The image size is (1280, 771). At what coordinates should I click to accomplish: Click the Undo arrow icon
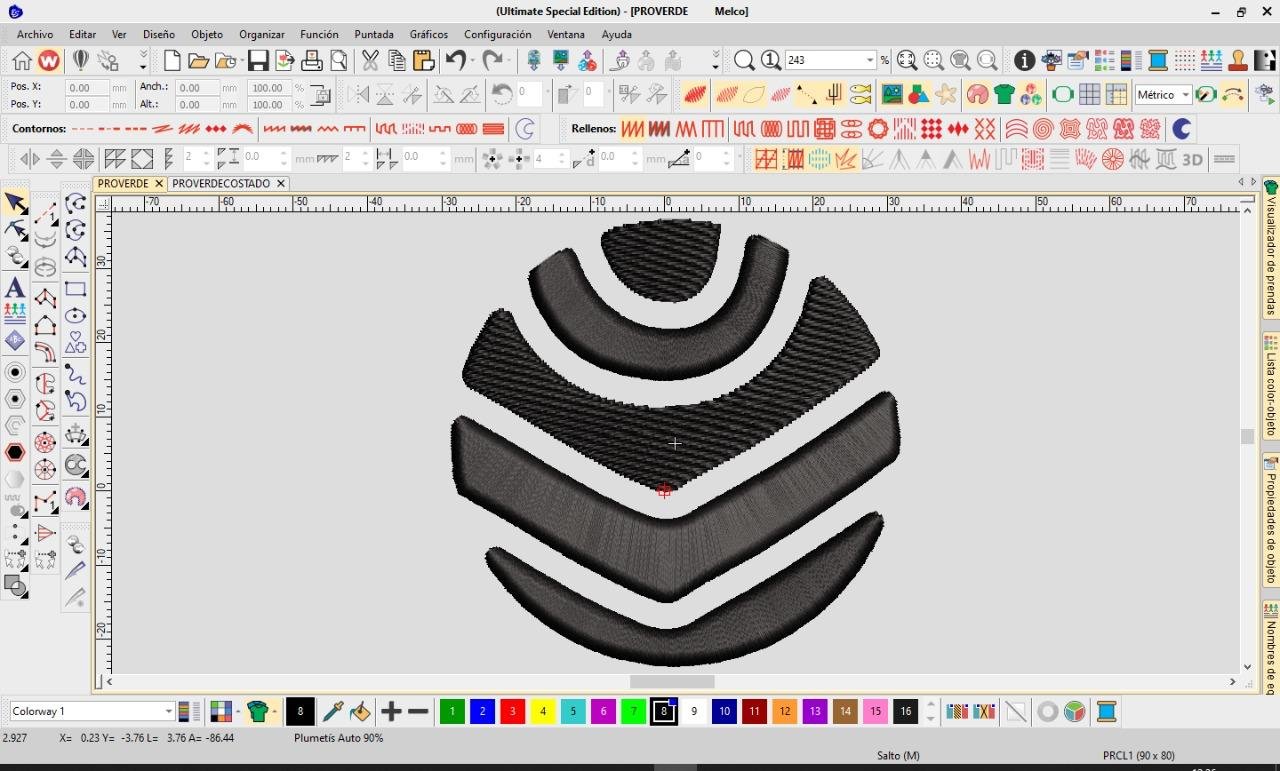(456, 61)
